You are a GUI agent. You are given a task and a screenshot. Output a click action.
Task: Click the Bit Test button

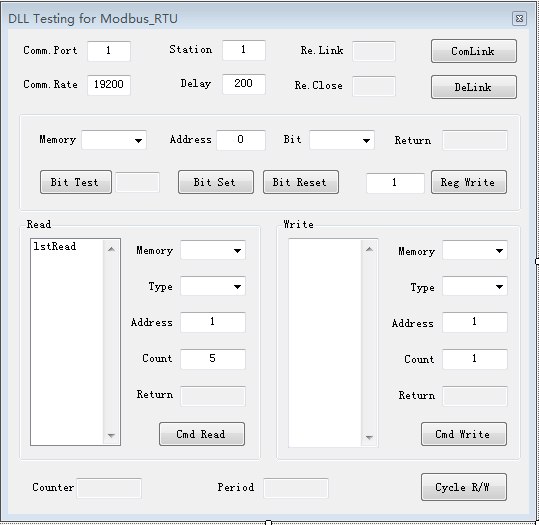(76, 182)
